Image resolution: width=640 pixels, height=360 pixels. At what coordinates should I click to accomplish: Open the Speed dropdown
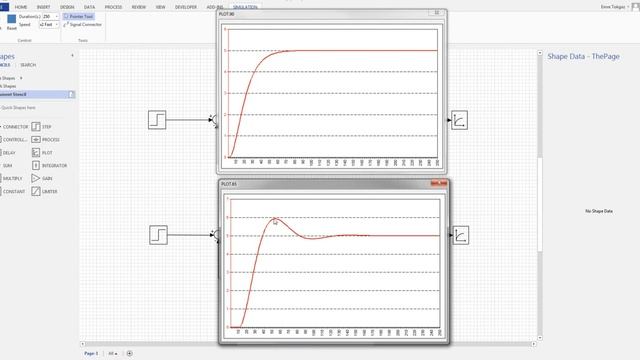[56, 24]
